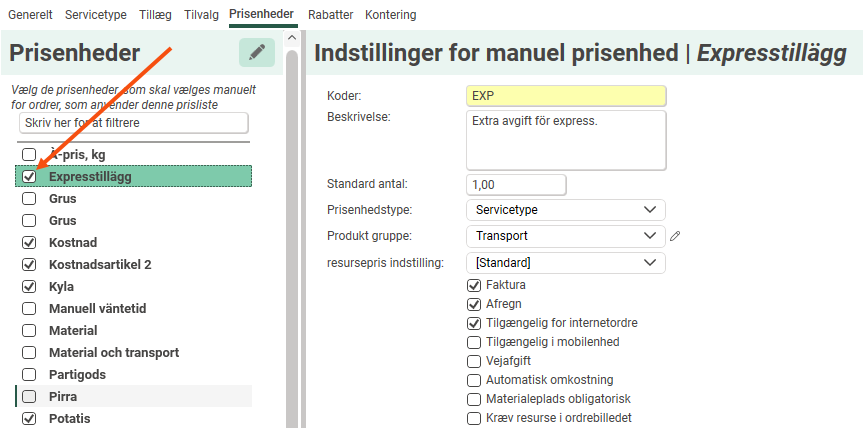Open the Prisenhedstype dropdown
The image size is (863, 428).
[x=565, y=210]
